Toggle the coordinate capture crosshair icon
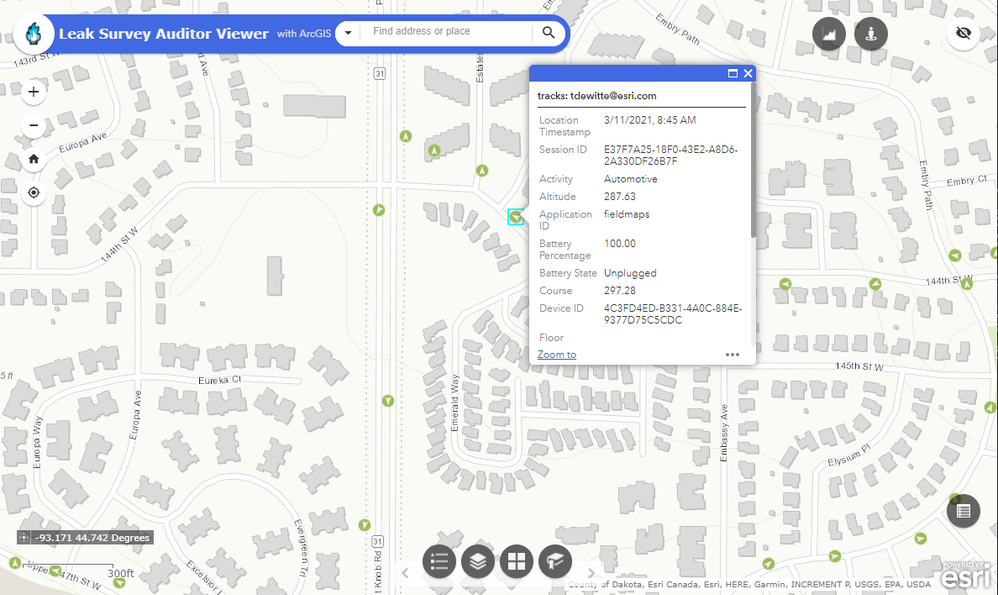This screenshot has height=595, width=998. pyautogui.click(x=24, y=537)
